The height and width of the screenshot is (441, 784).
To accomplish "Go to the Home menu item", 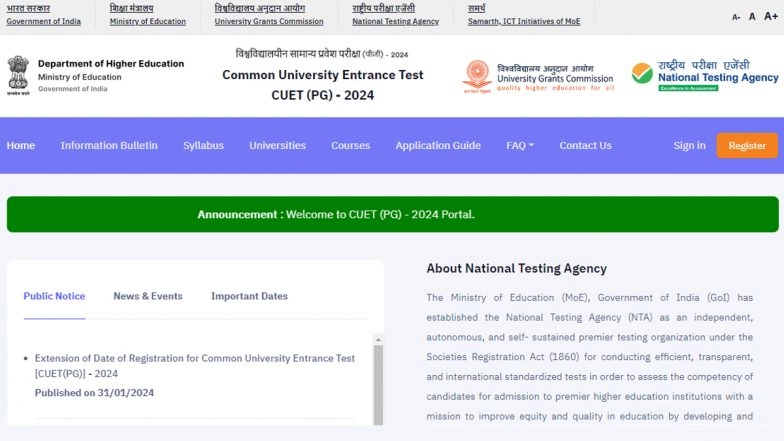I will 20,146.
